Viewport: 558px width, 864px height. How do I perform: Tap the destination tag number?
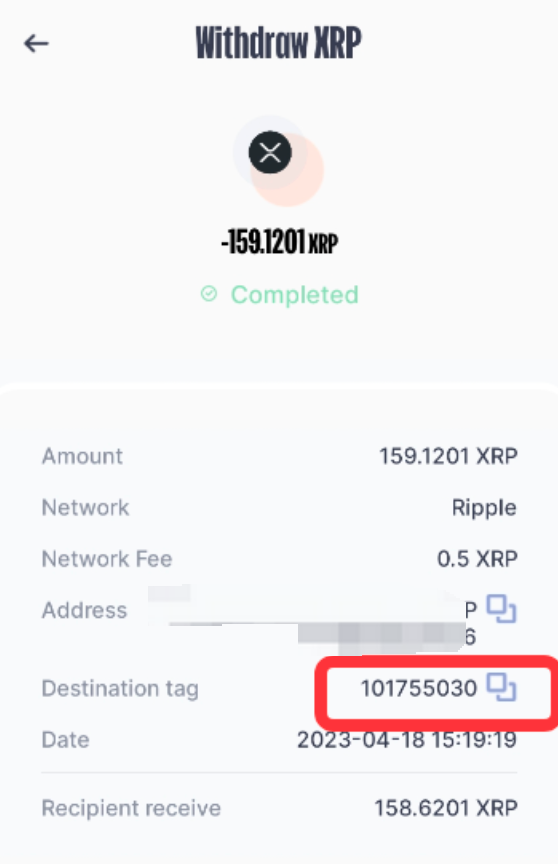tap(419, 688)
